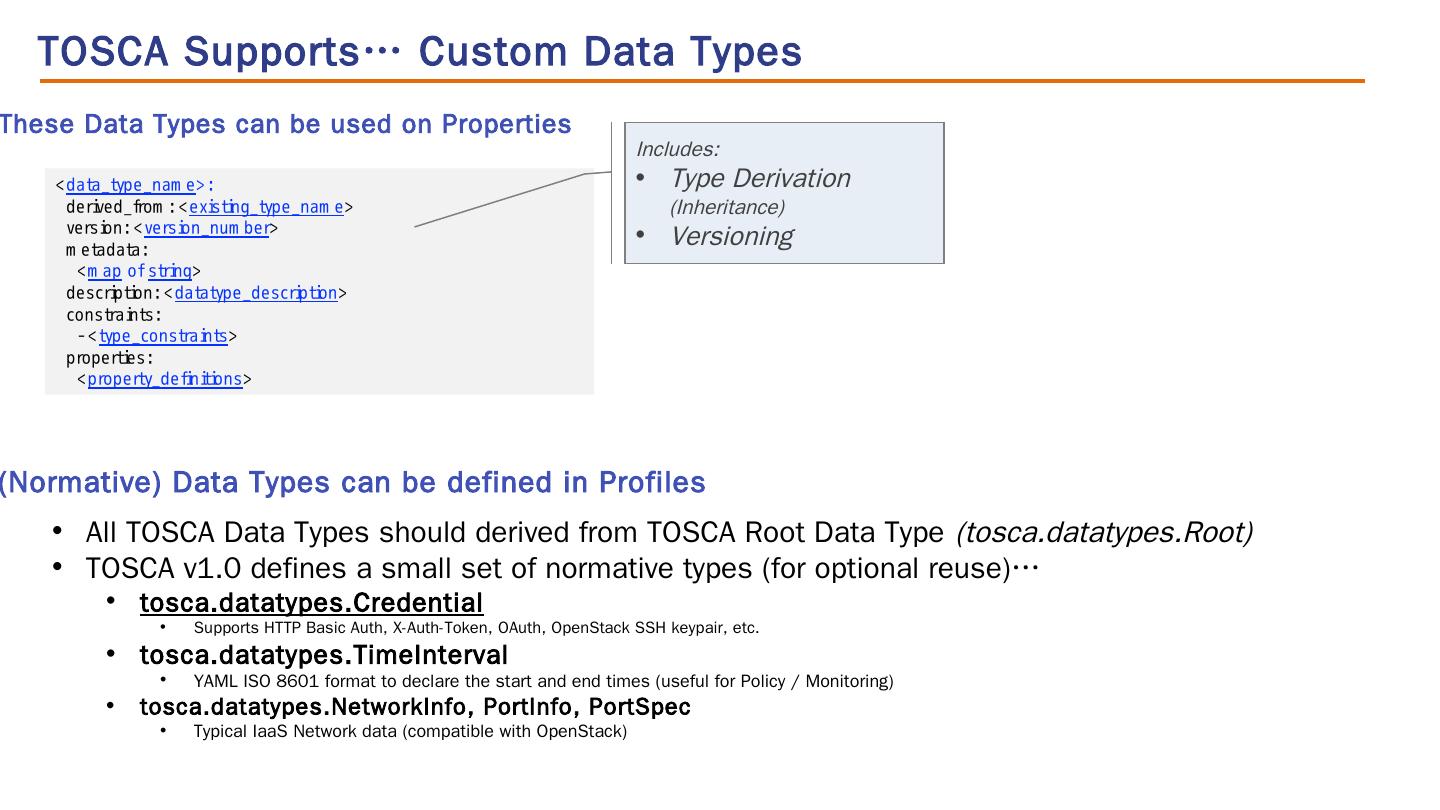
Task: Follow the type_constraints link
Action: pyautogui.click(x=163, y=336)
